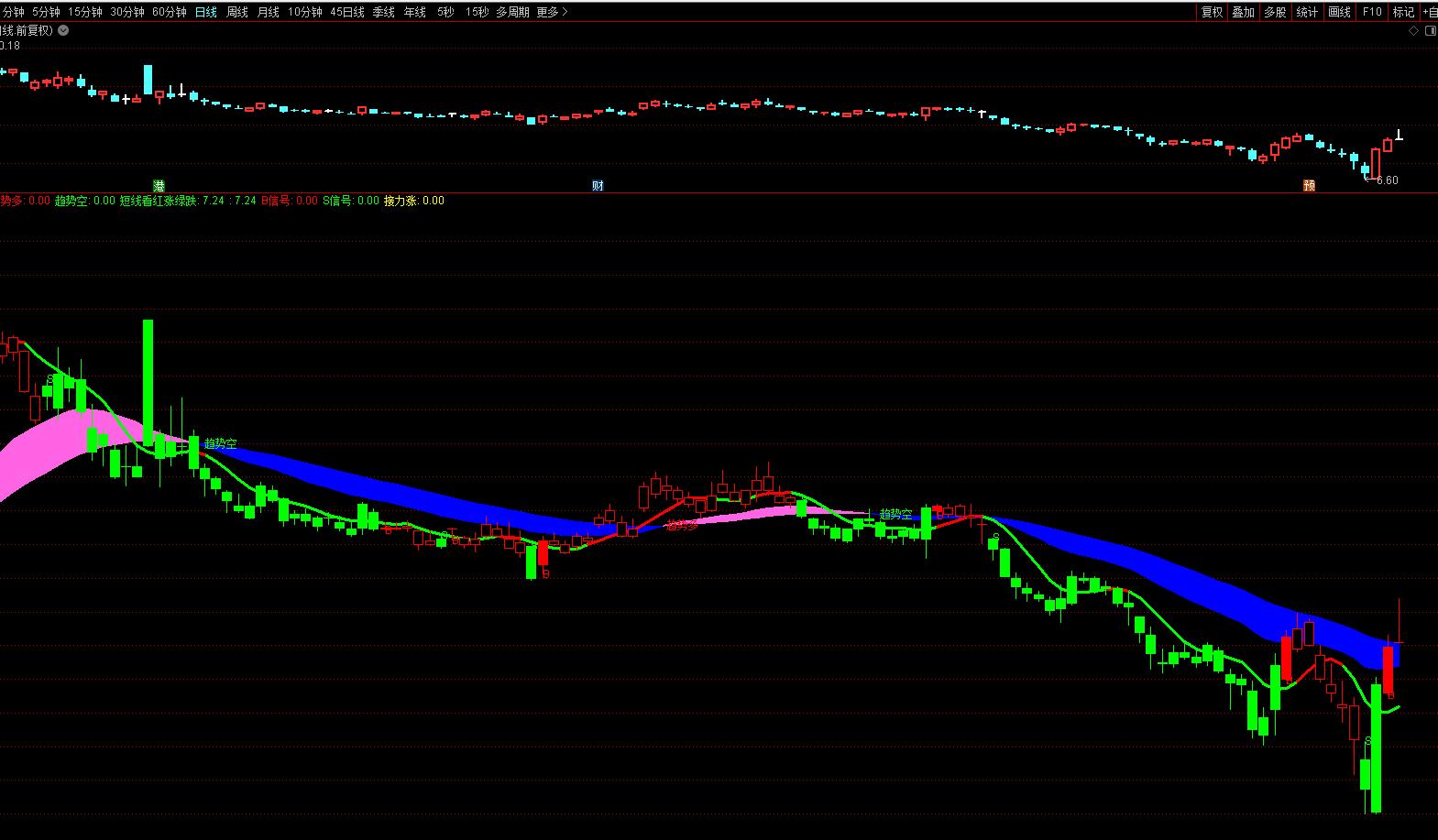1438x840 pixels.
Task: Click the green 港 info marker
Action: click(x=159, y=186)
